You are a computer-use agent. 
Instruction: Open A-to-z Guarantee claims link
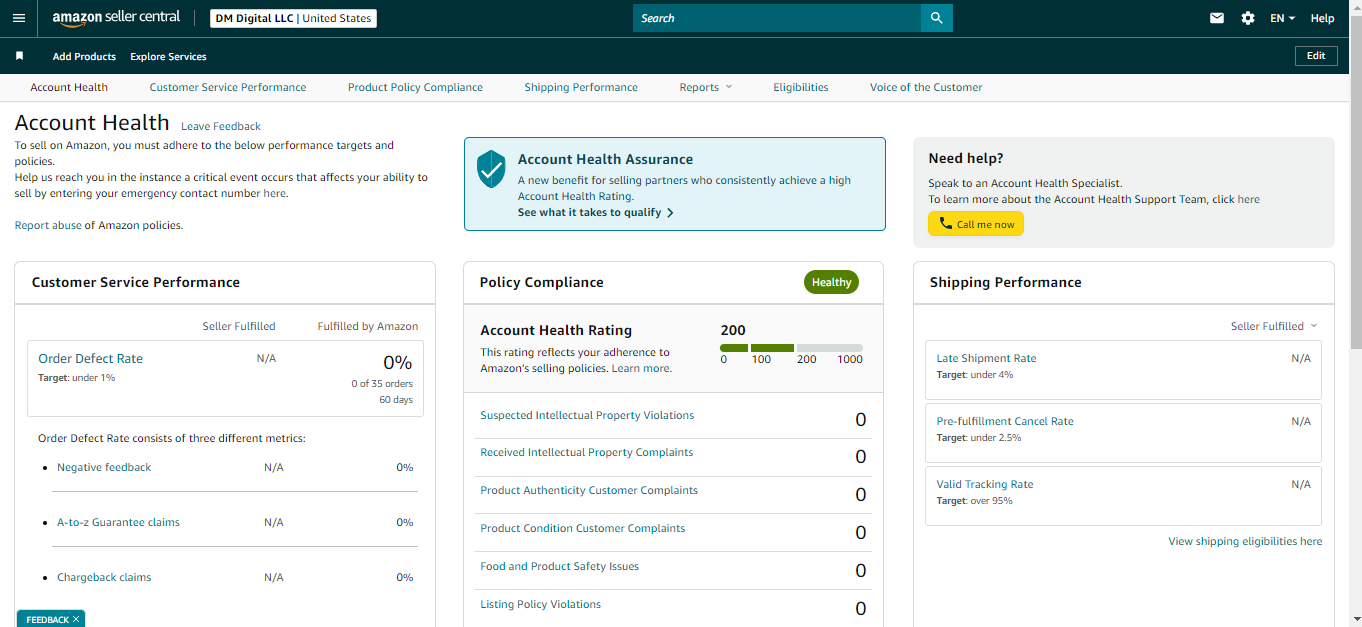coord(118,522)
